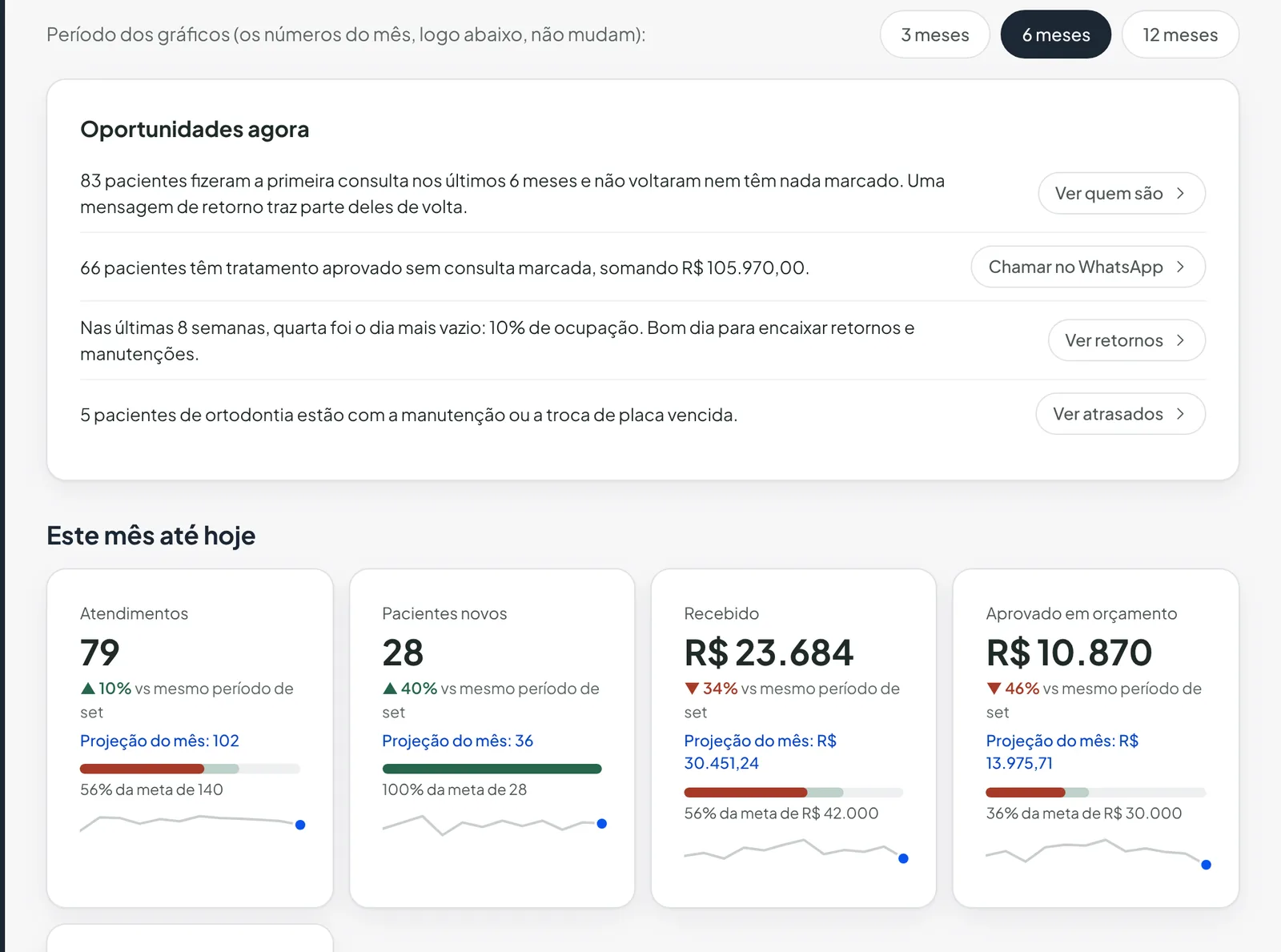Click the green up triangle by 10%

point(87,688)
